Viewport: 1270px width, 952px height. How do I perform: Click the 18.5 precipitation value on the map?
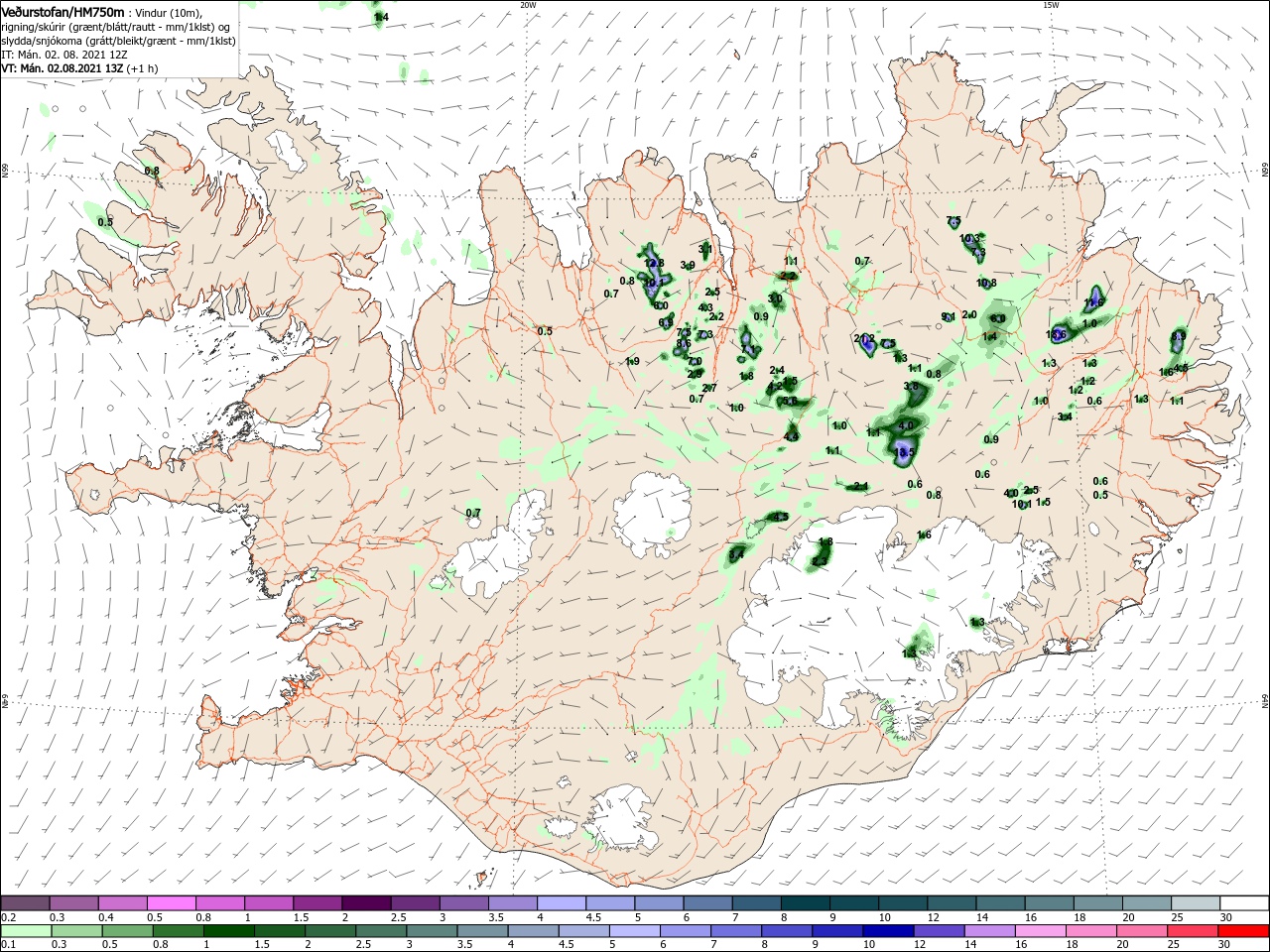pos(903,452)
